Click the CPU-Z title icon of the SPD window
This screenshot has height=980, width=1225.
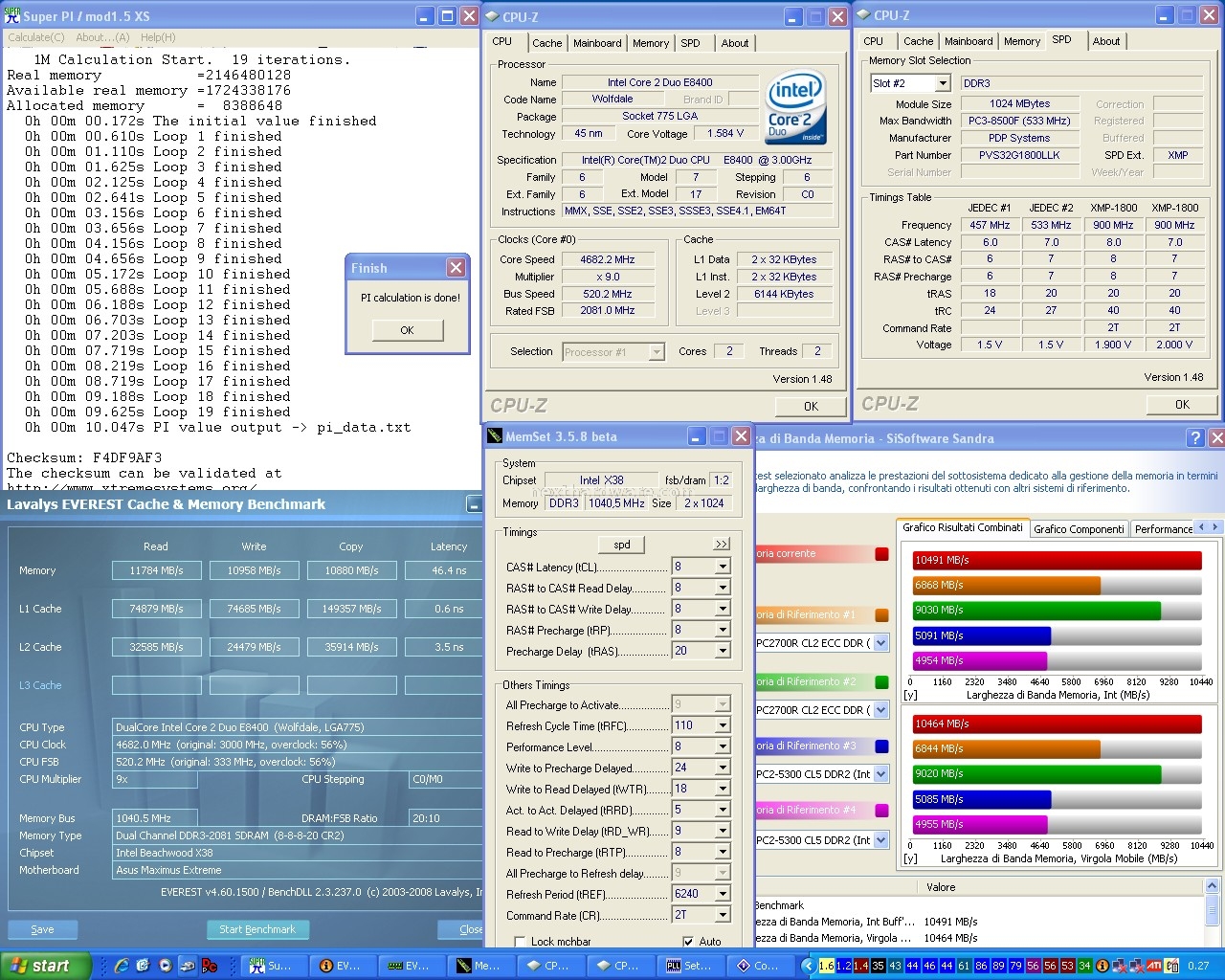click(863, 15)
